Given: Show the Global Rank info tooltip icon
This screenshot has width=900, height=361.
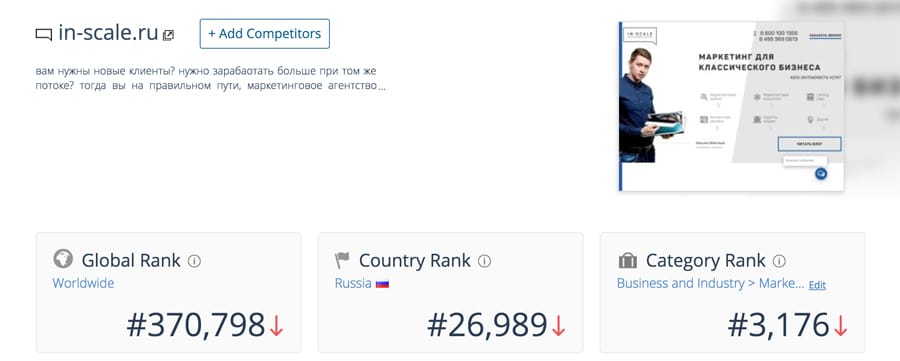Looking at the screenshot, I should [195, 261].
